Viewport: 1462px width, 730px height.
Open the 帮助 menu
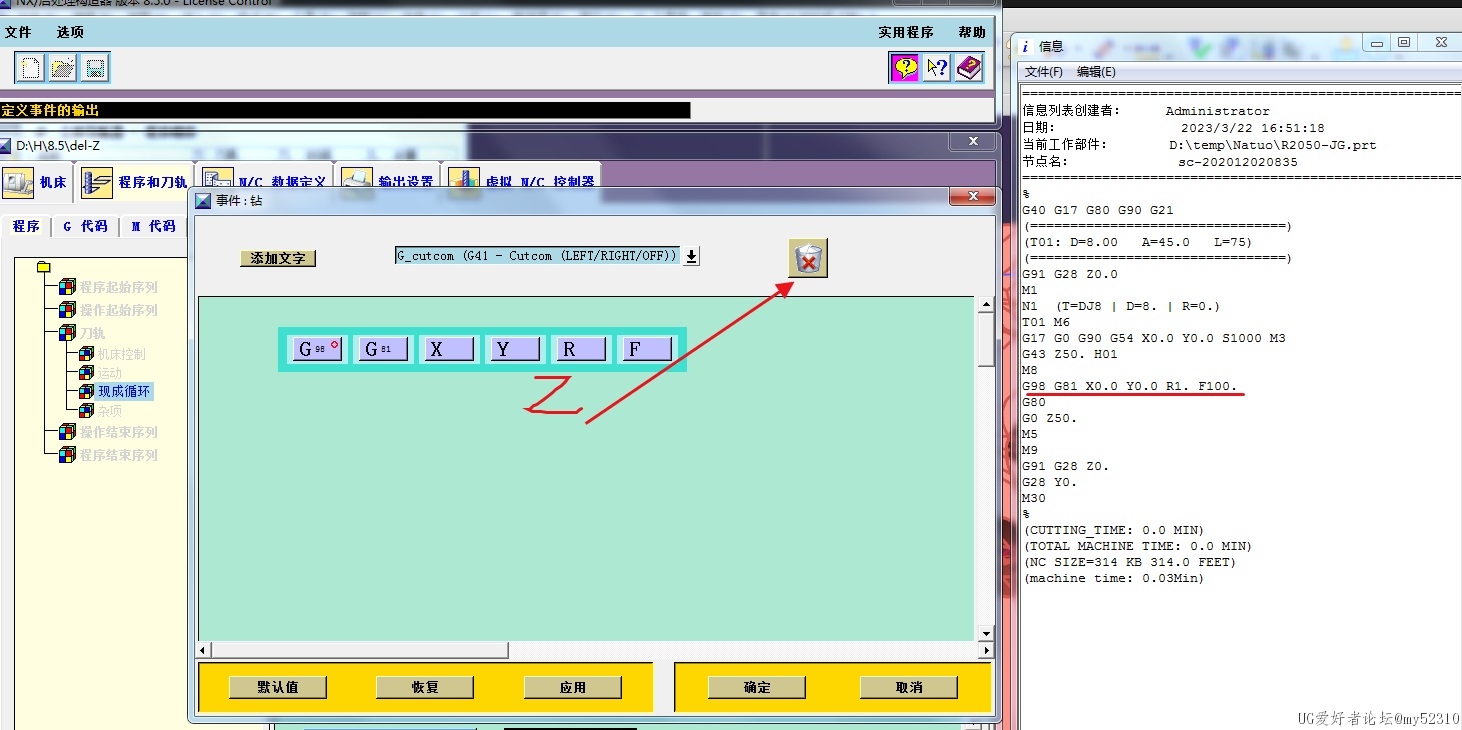point(972,32)
